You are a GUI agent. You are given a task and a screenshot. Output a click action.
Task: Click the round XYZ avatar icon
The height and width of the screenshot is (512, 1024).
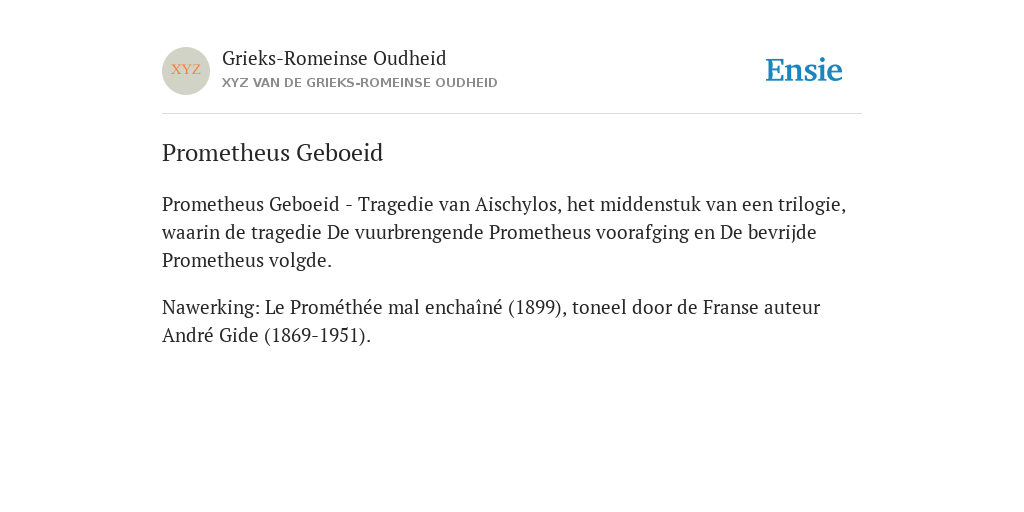click(186, 71)
